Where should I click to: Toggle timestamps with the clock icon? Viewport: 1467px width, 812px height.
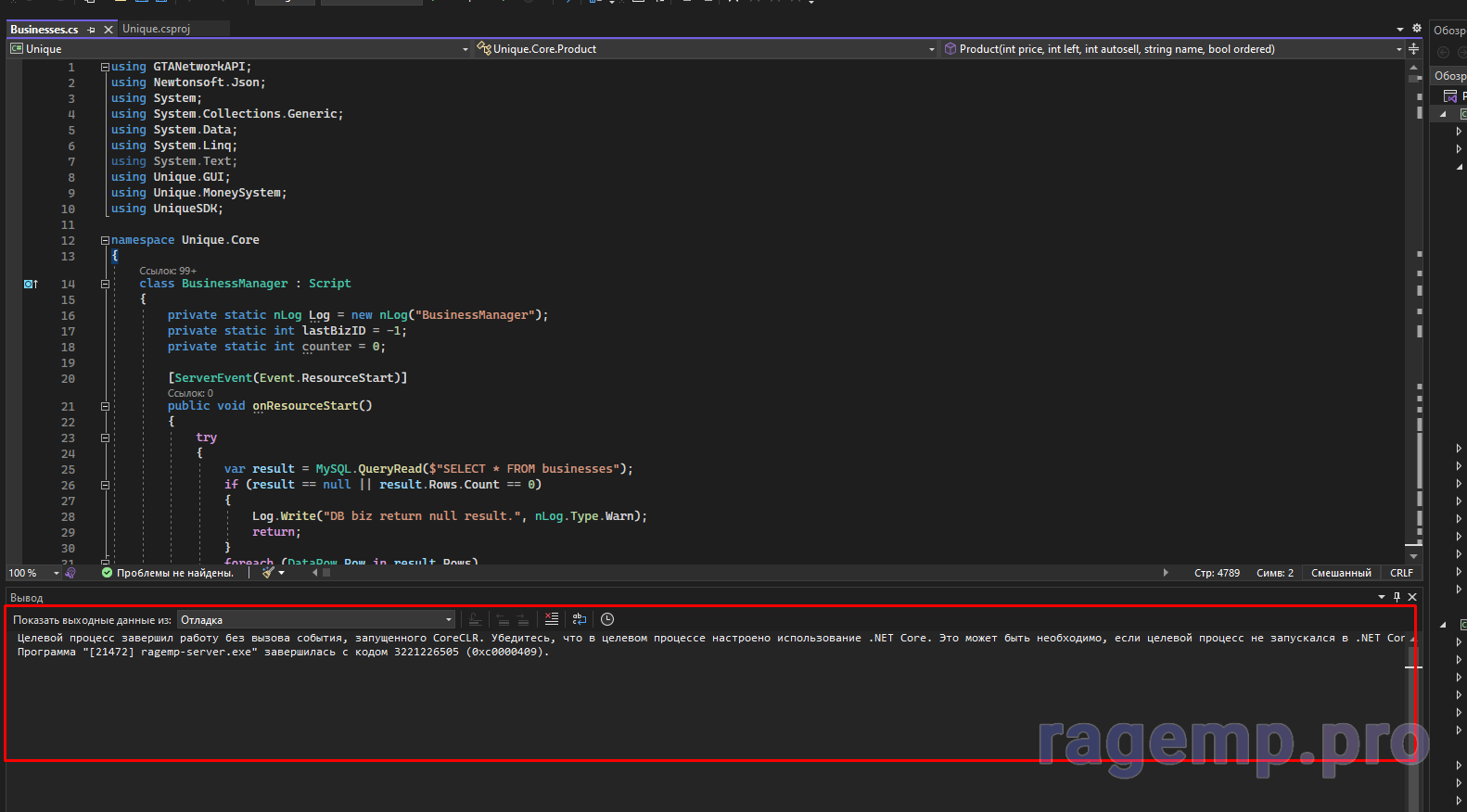pos(607,619)
